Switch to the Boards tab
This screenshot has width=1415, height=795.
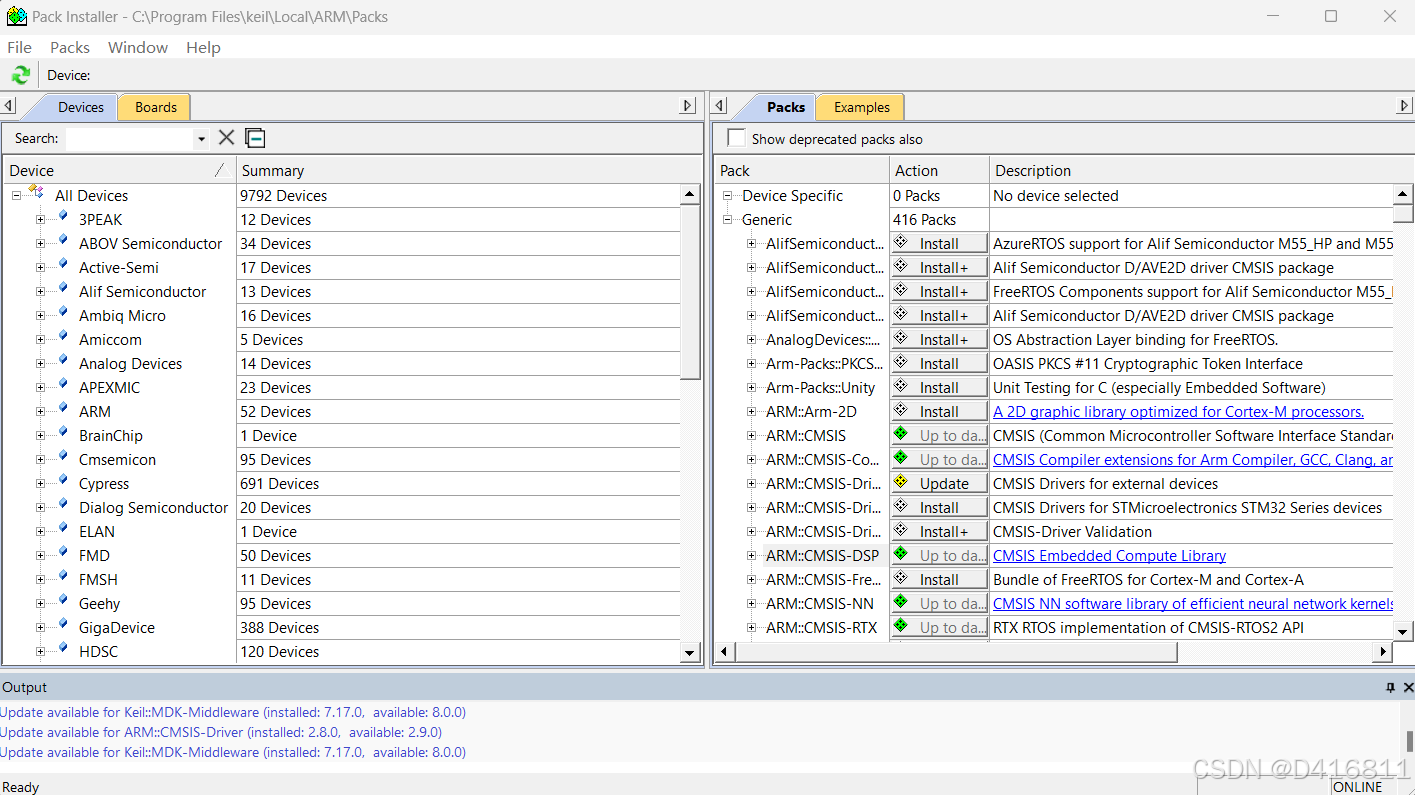[155, 107]
